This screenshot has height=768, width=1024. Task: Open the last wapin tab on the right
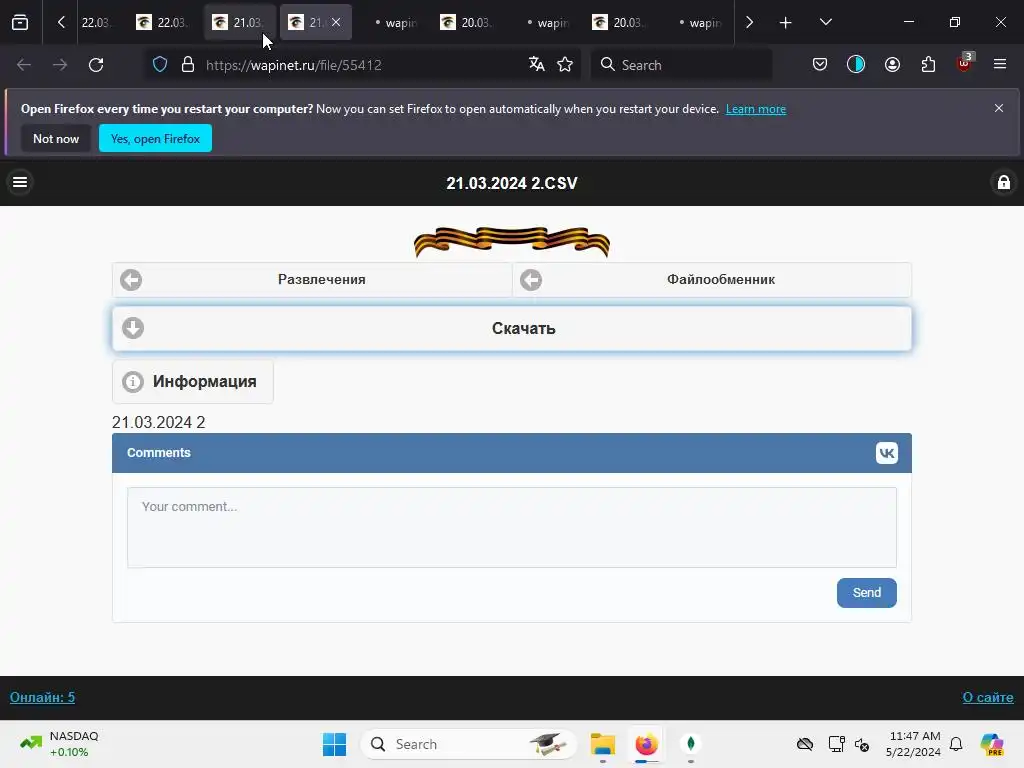[698, 22]
